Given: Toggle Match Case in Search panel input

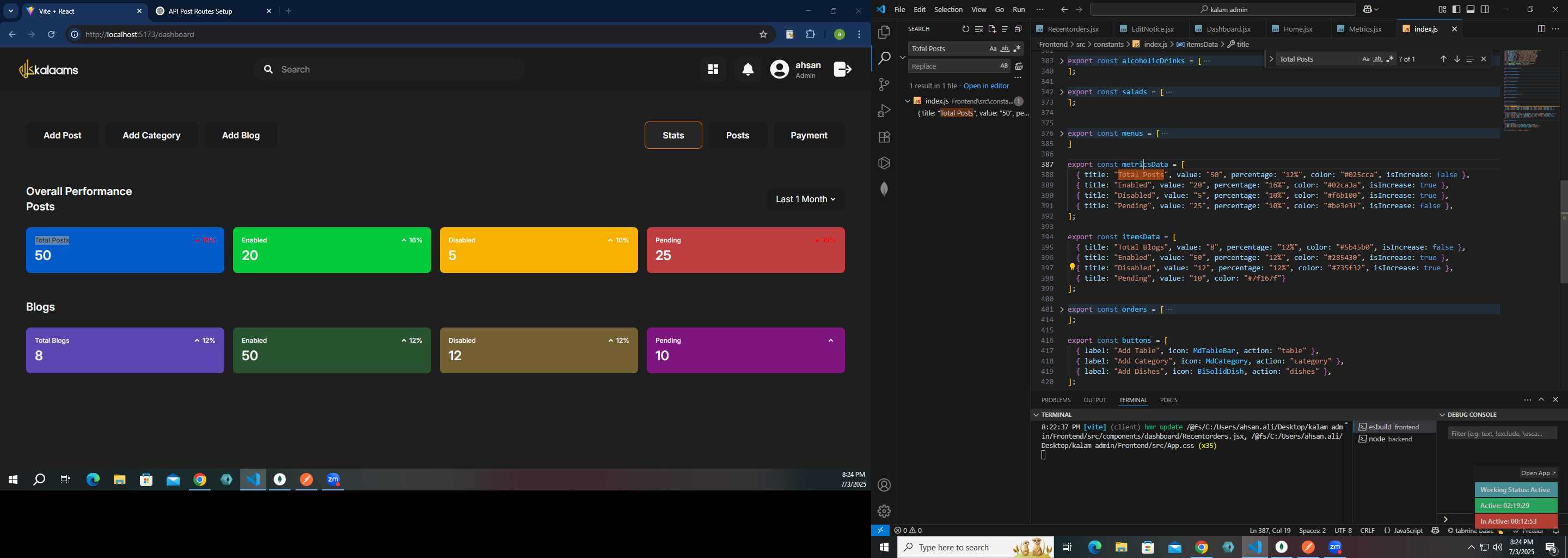Looking at the screenshot, I should pos(993,48).
